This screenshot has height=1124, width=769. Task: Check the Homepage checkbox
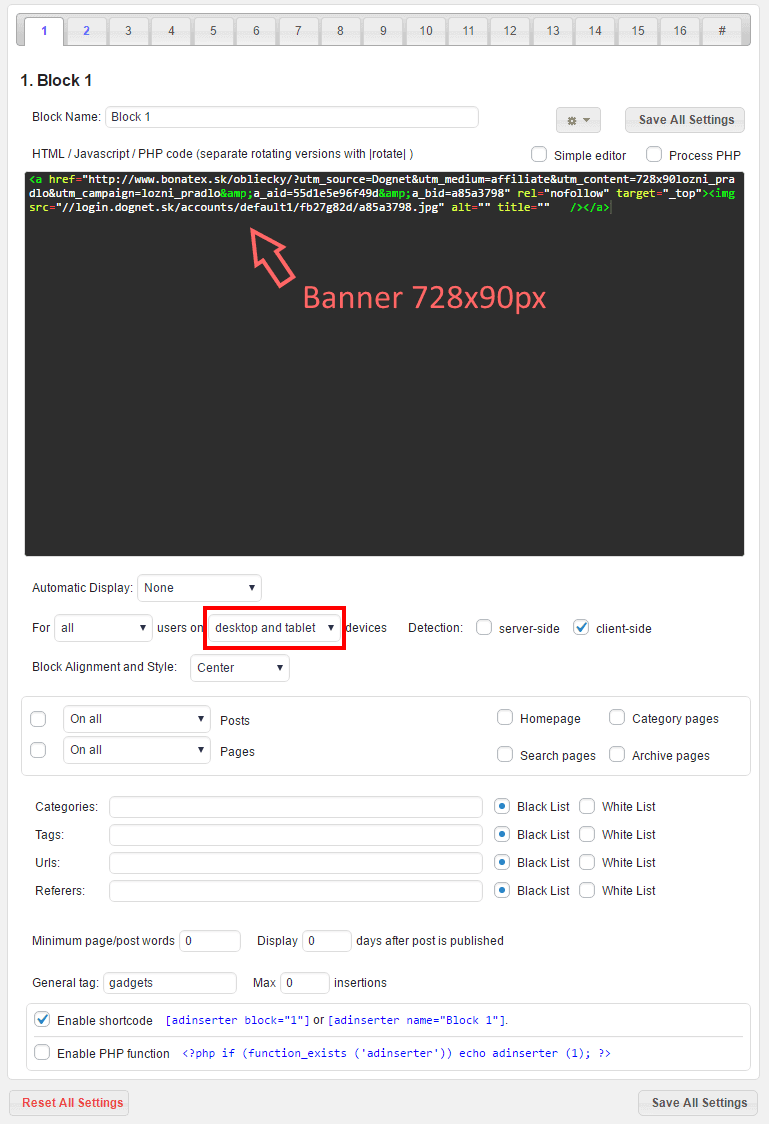[505, 718]
